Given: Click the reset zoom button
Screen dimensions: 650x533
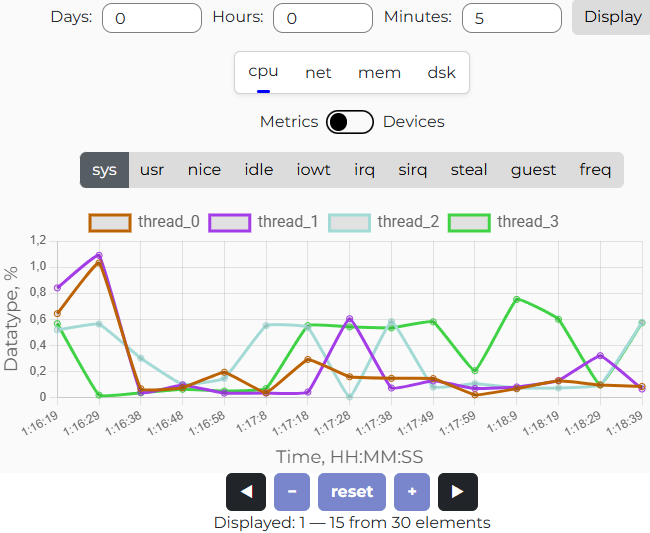Looking at the screenshot, I should click(352, 492).
